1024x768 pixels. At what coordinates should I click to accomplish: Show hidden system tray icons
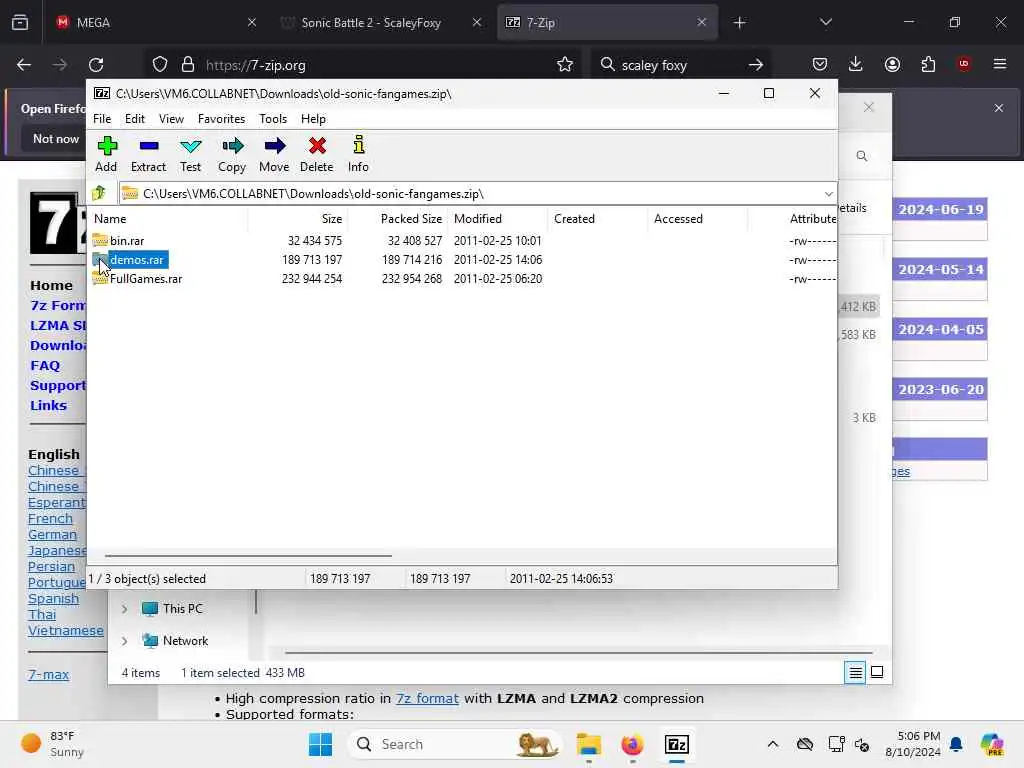coord(773,744)
